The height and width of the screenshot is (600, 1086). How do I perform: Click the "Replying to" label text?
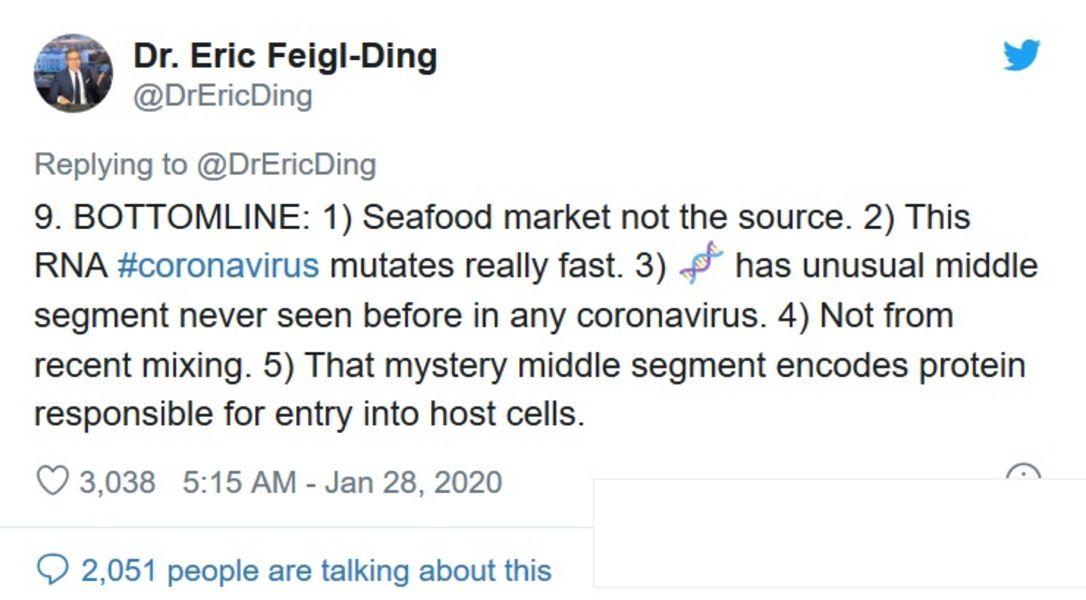(110, 165)
